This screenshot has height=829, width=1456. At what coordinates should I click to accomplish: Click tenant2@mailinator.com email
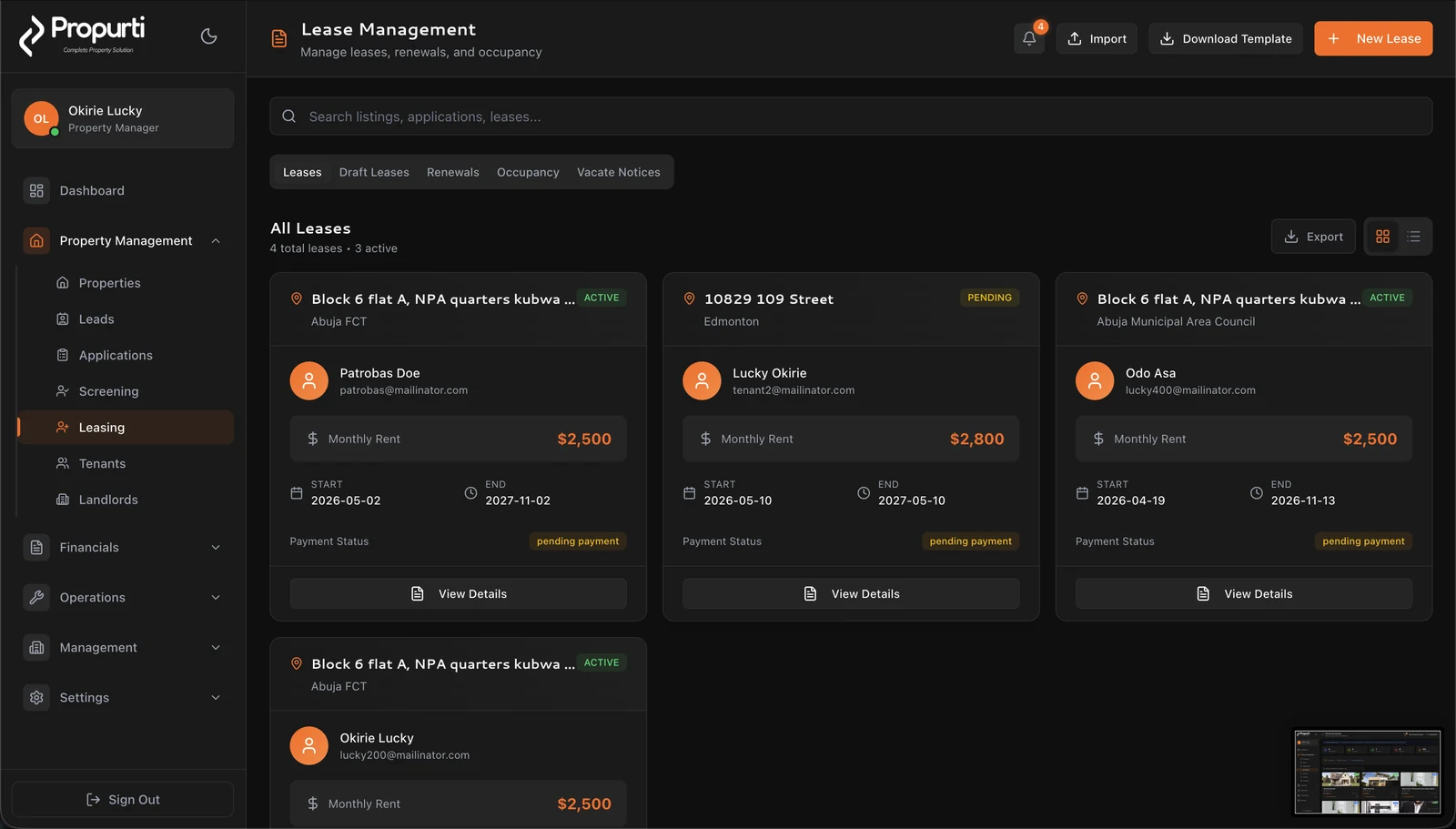794,390
